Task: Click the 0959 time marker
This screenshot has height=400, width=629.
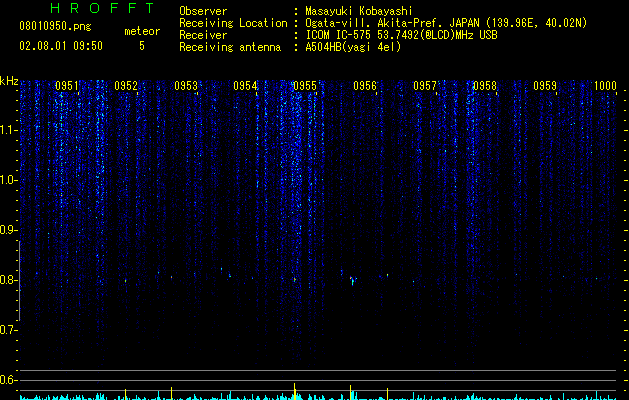Action: 545,86
